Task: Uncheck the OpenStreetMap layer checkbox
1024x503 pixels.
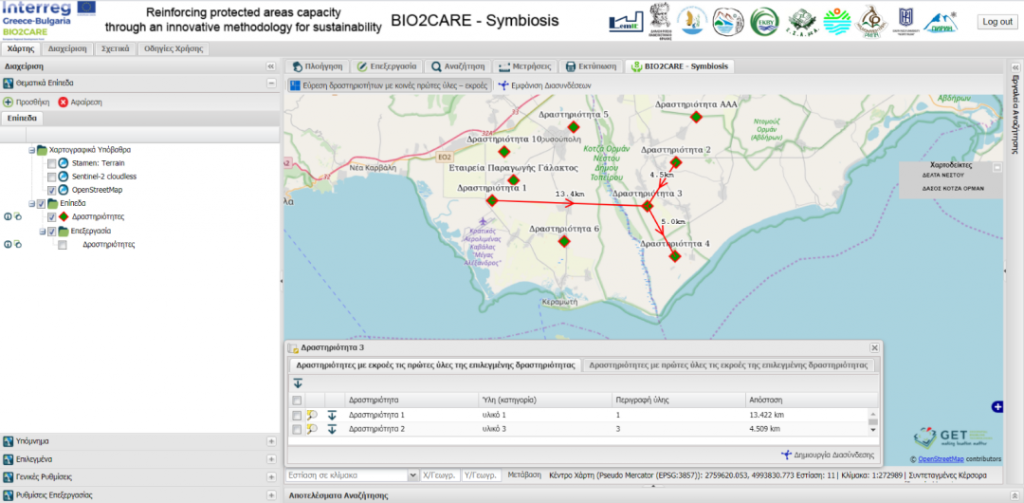Action: (52, 190)
